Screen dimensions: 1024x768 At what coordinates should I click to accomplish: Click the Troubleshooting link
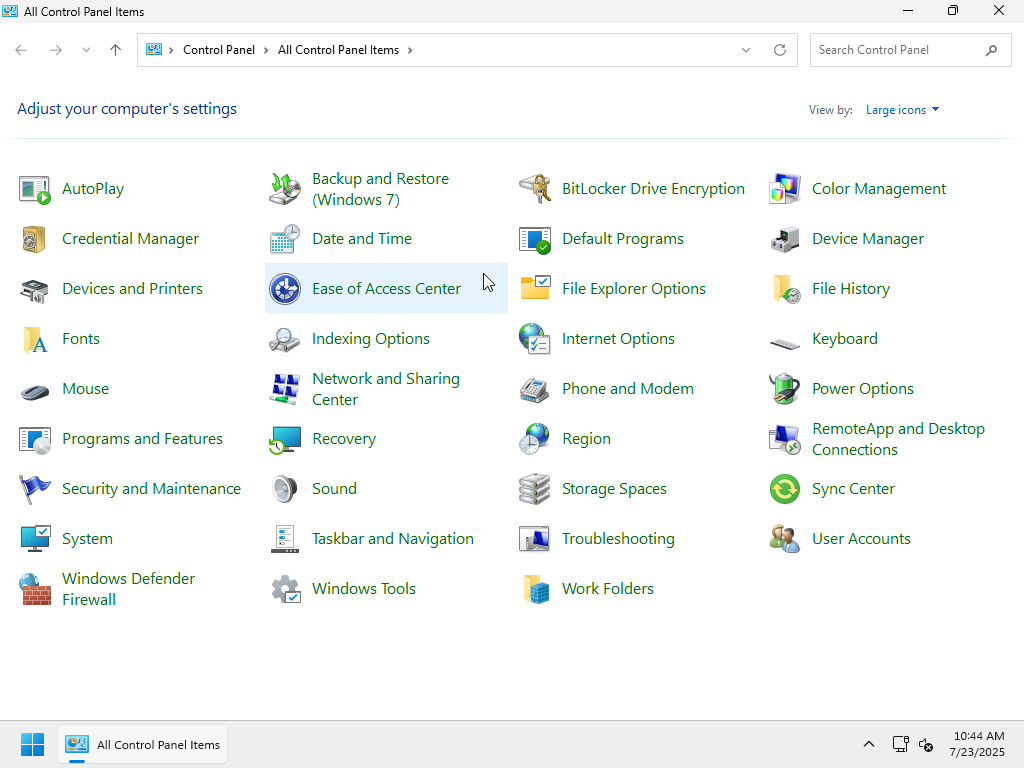click(x=618, y=539)
